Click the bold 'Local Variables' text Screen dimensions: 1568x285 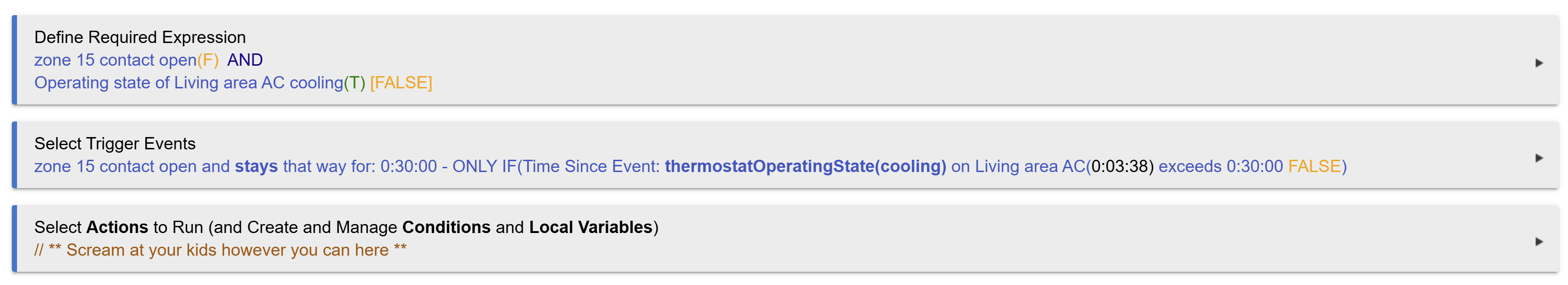(x=590, y=227)
